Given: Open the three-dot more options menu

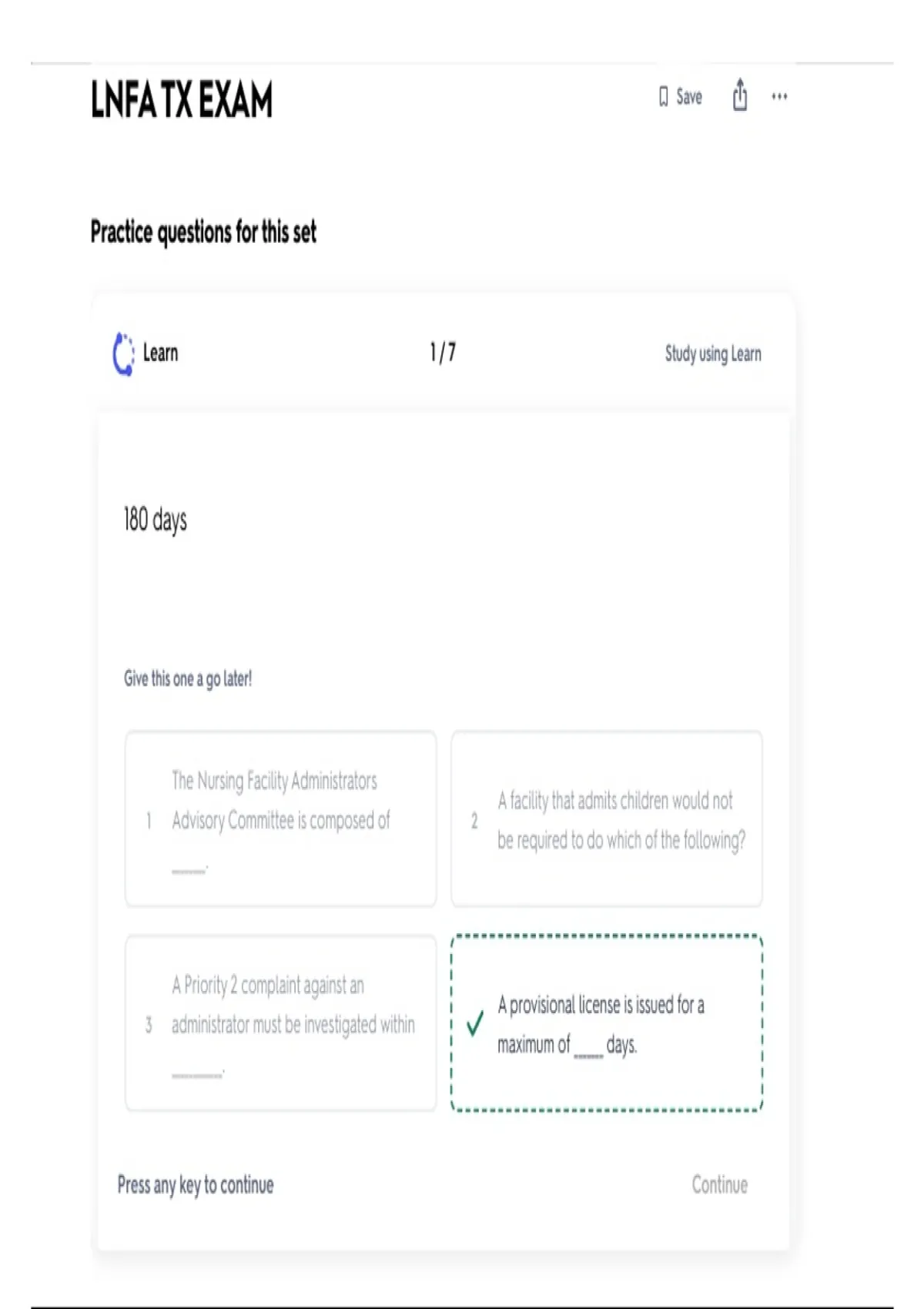Looking at the screenshot, I should 779,97.
